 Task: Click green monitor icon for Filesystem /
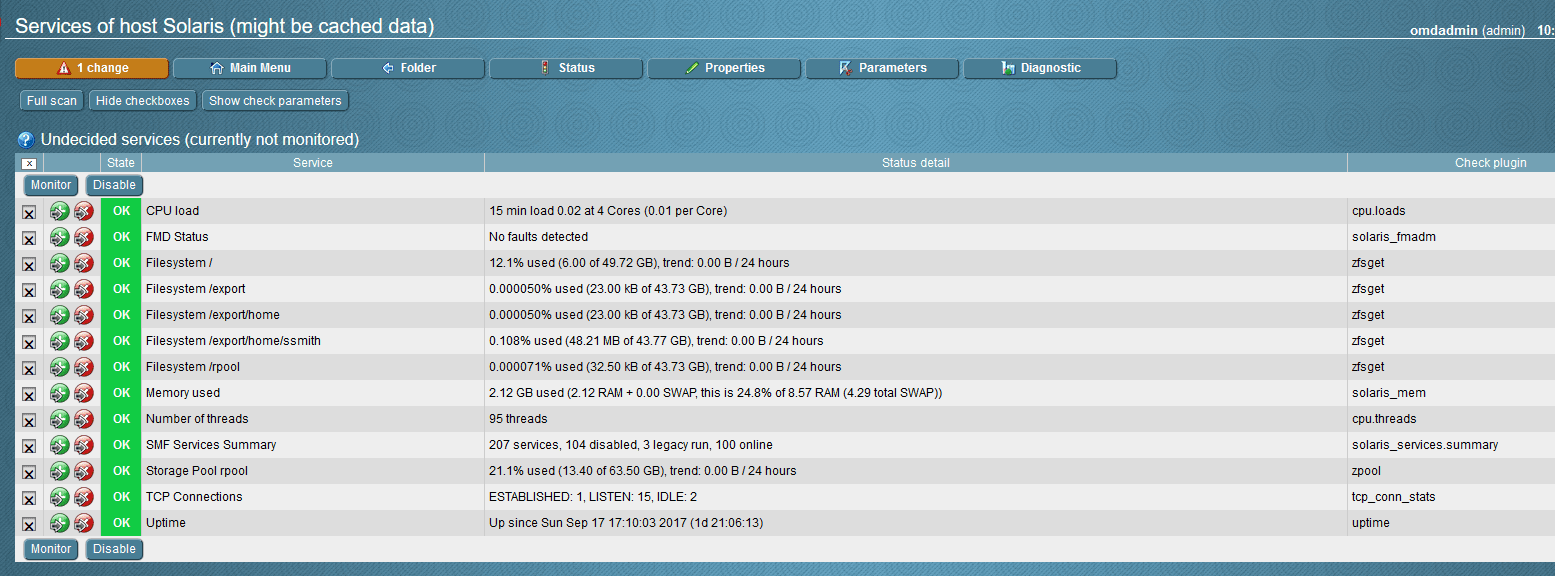pyautogui.click(x=60, y=263)
